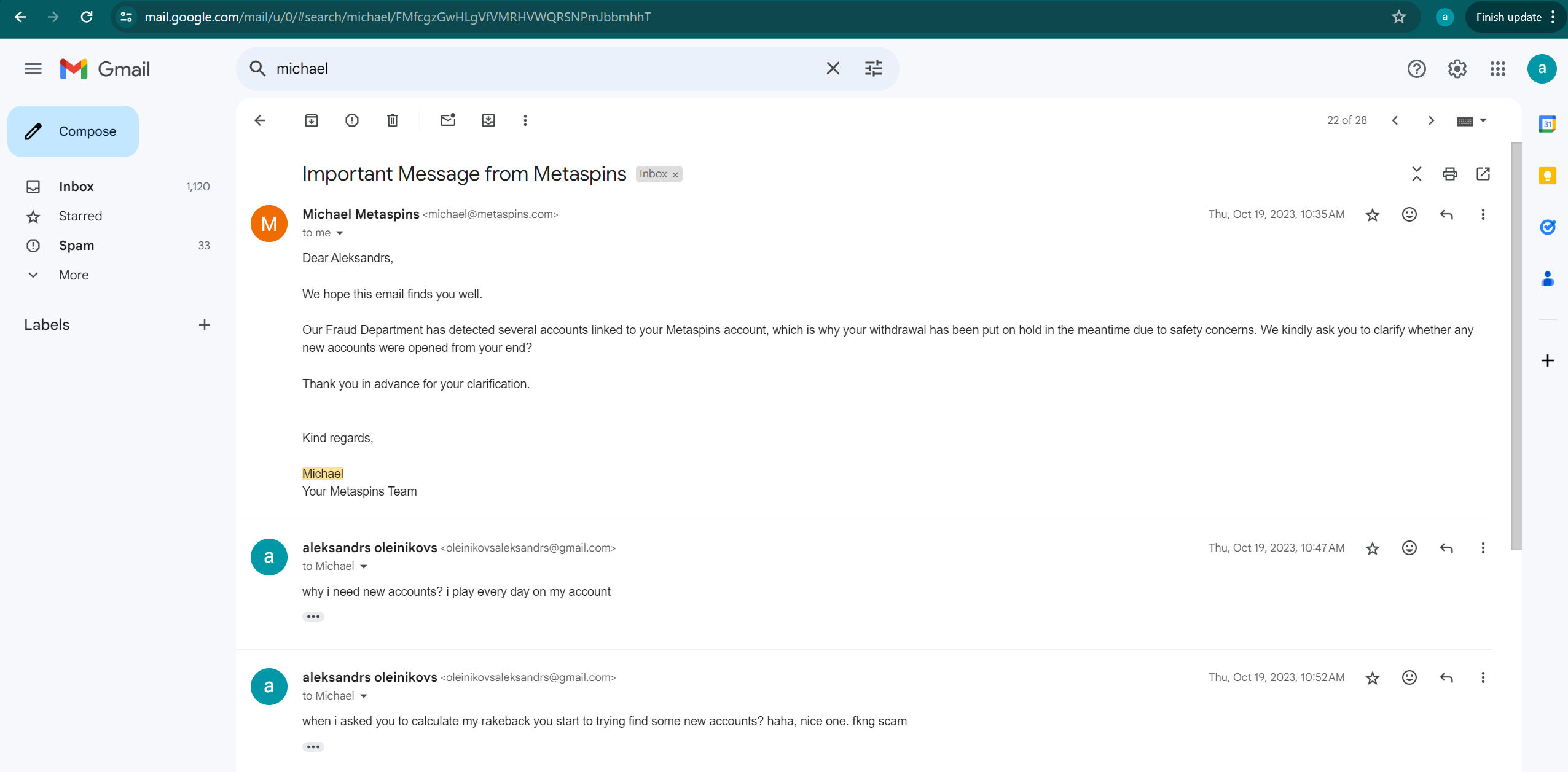Toggle the main menu sidebar
Screen dimensions: 1568x772
click(x=33, y=69)
